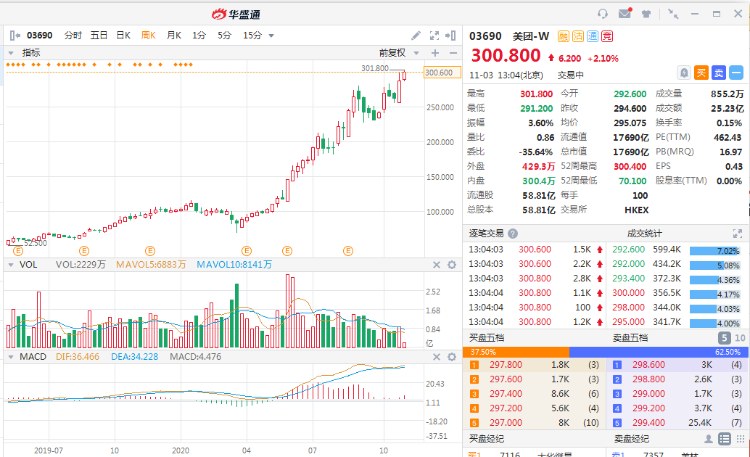
Task: Open VOL indicator settings gear
Action: 452,265
